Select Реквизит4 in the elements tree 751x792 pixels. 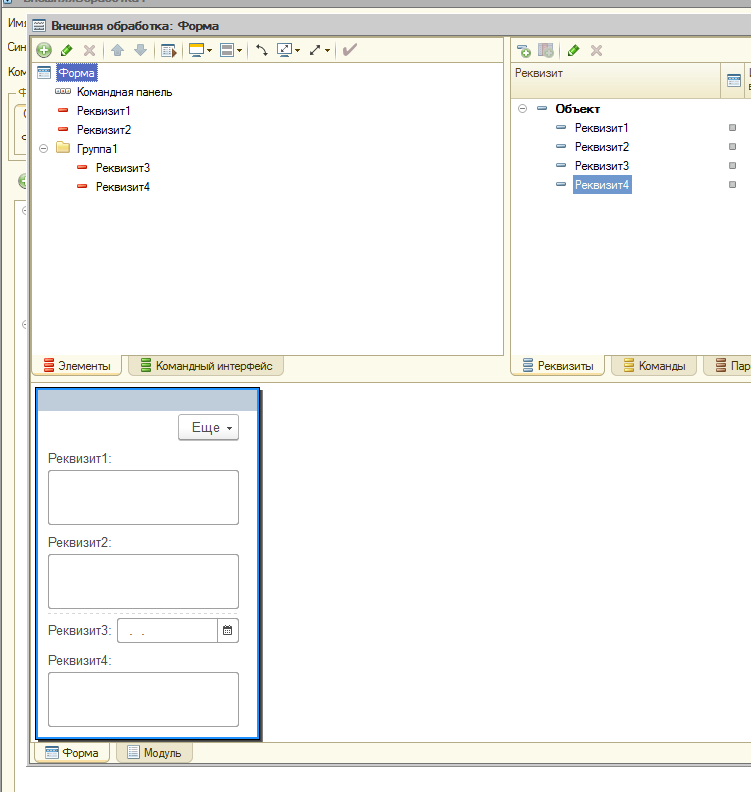click(x=123, y=187)
